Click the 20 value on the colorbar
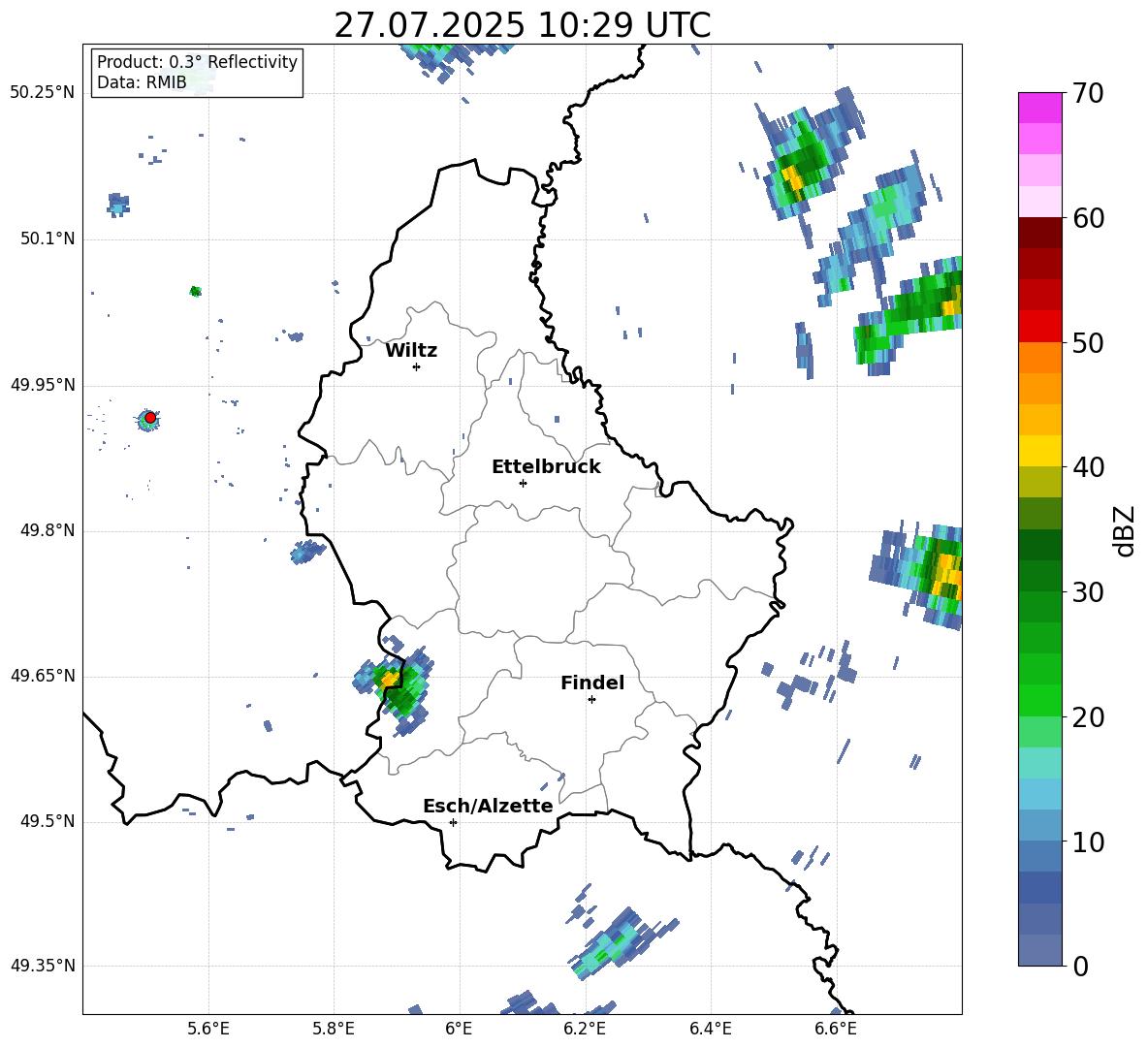 pos(1088,717)
